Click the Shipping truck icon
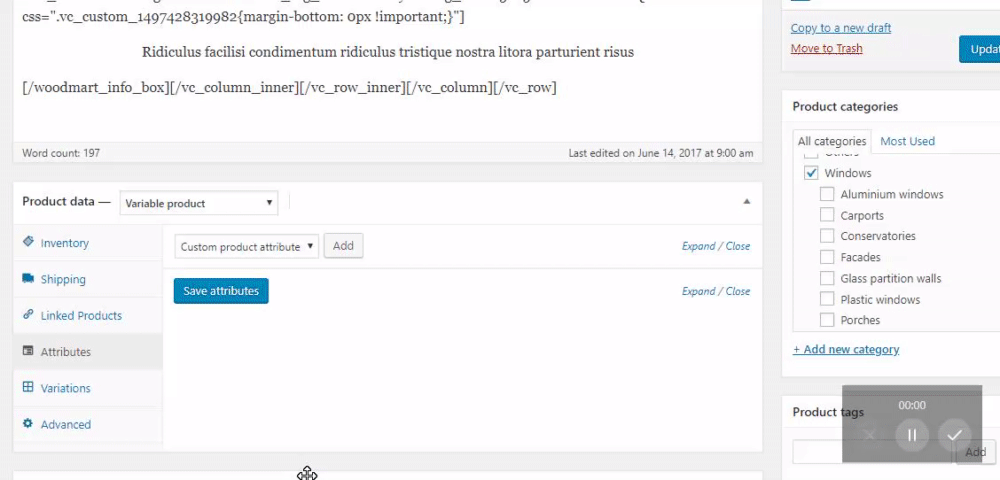The width and height of the screenshot is (1000, 480). [x=28, y=279]
